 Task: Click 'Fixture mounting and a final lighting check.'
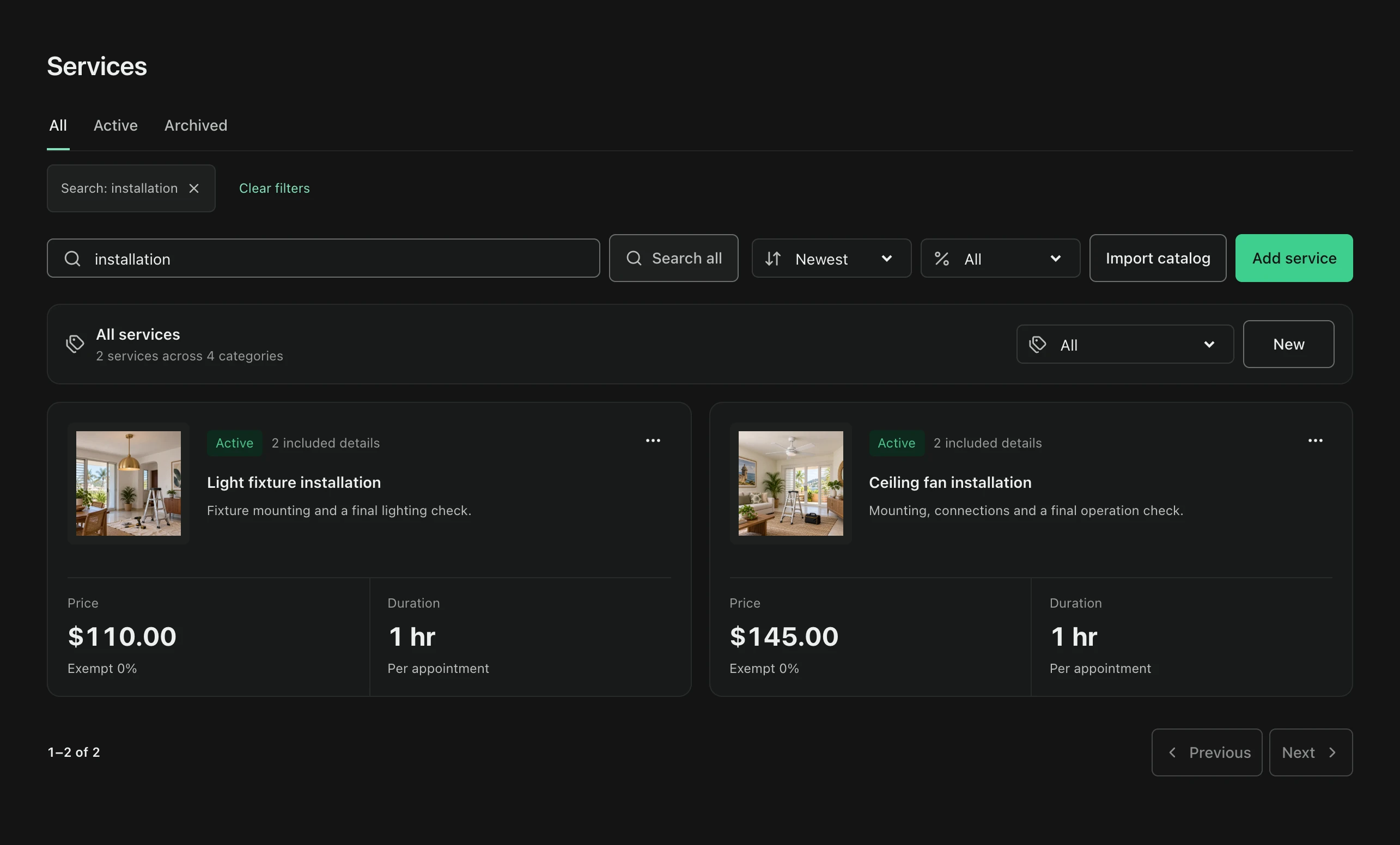[339, 511]
